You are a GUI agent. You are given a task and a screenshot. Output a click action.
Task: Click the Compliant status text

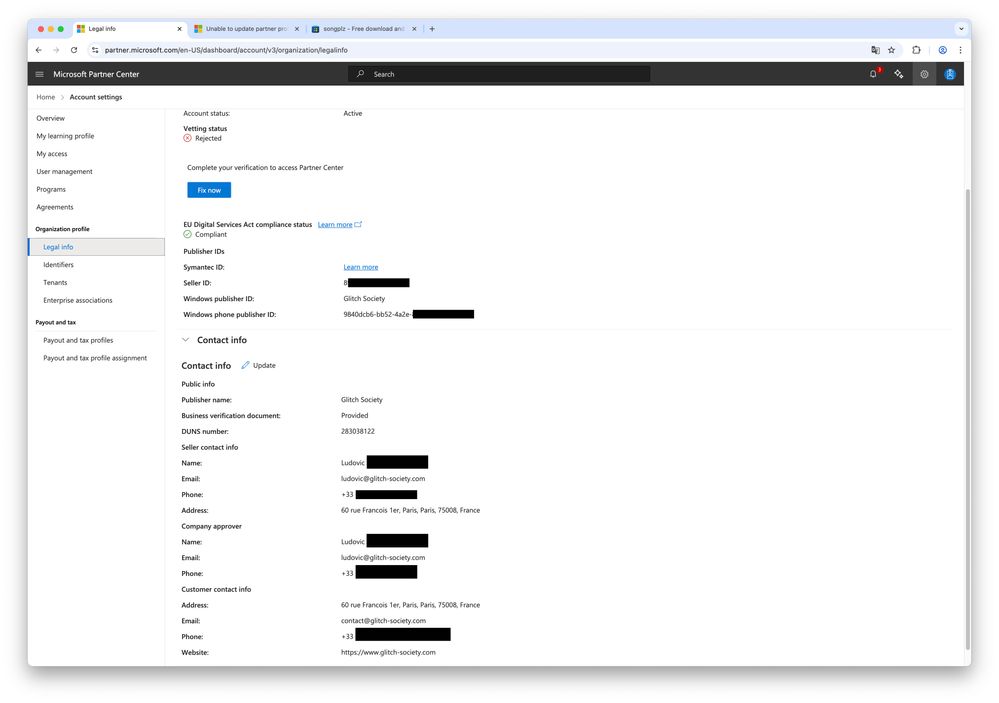pyautogui.click(x=211, y=235)
